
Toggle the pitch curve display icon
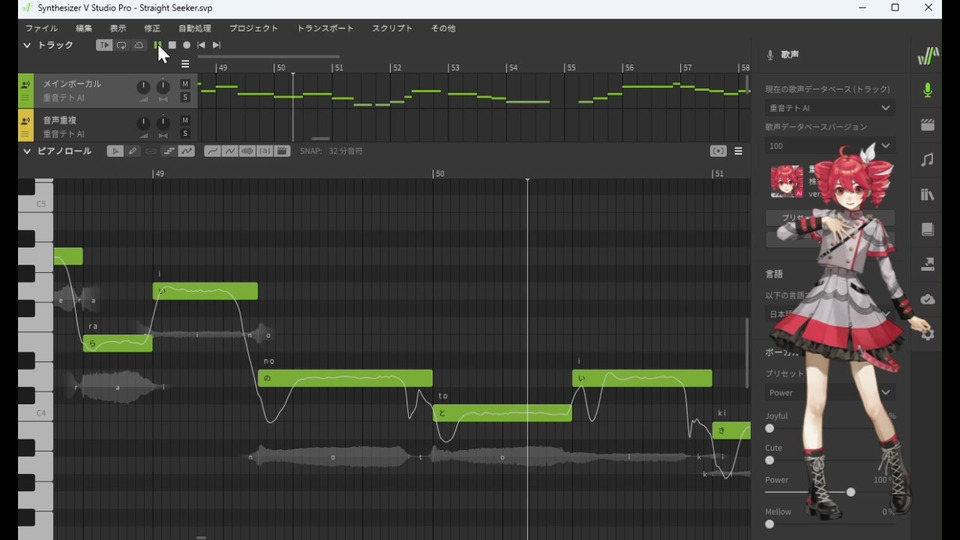click(x=186, y=151)
